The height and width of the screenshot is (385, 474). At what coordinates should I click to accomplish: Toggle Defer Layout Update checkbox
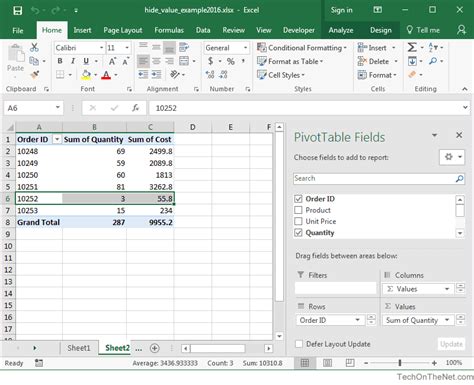tap(299, 344)
